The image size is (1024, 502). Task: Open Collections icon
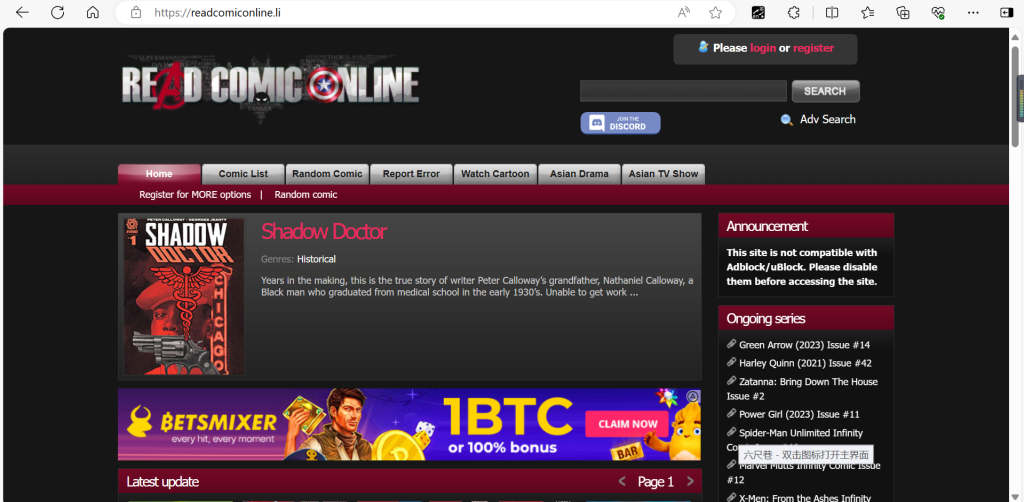903,12
